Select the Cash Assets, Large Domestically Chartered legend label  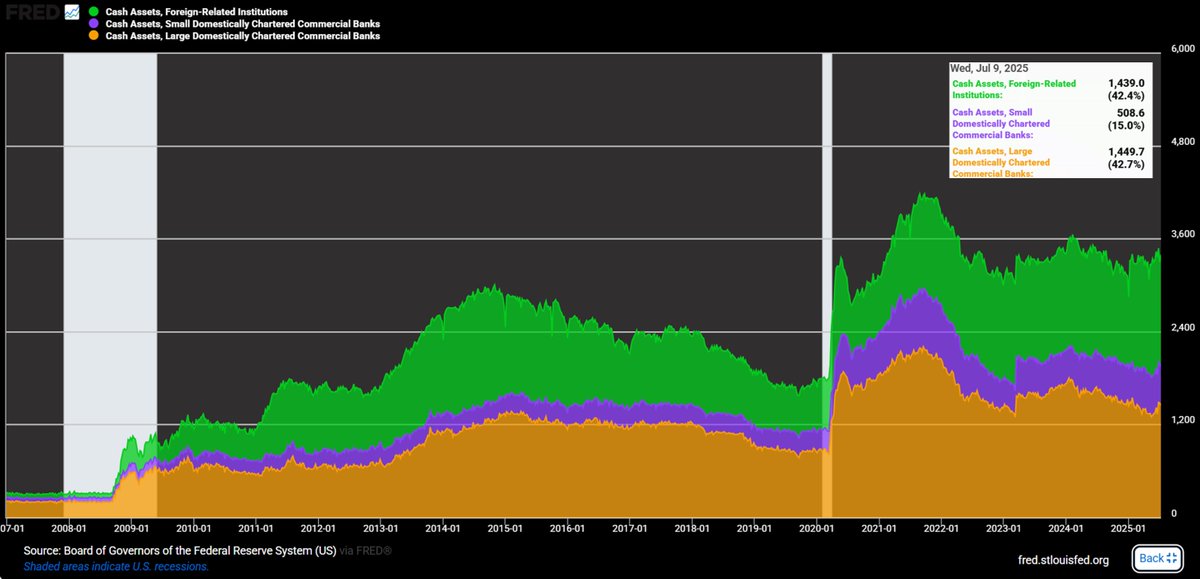coord(242,35)
